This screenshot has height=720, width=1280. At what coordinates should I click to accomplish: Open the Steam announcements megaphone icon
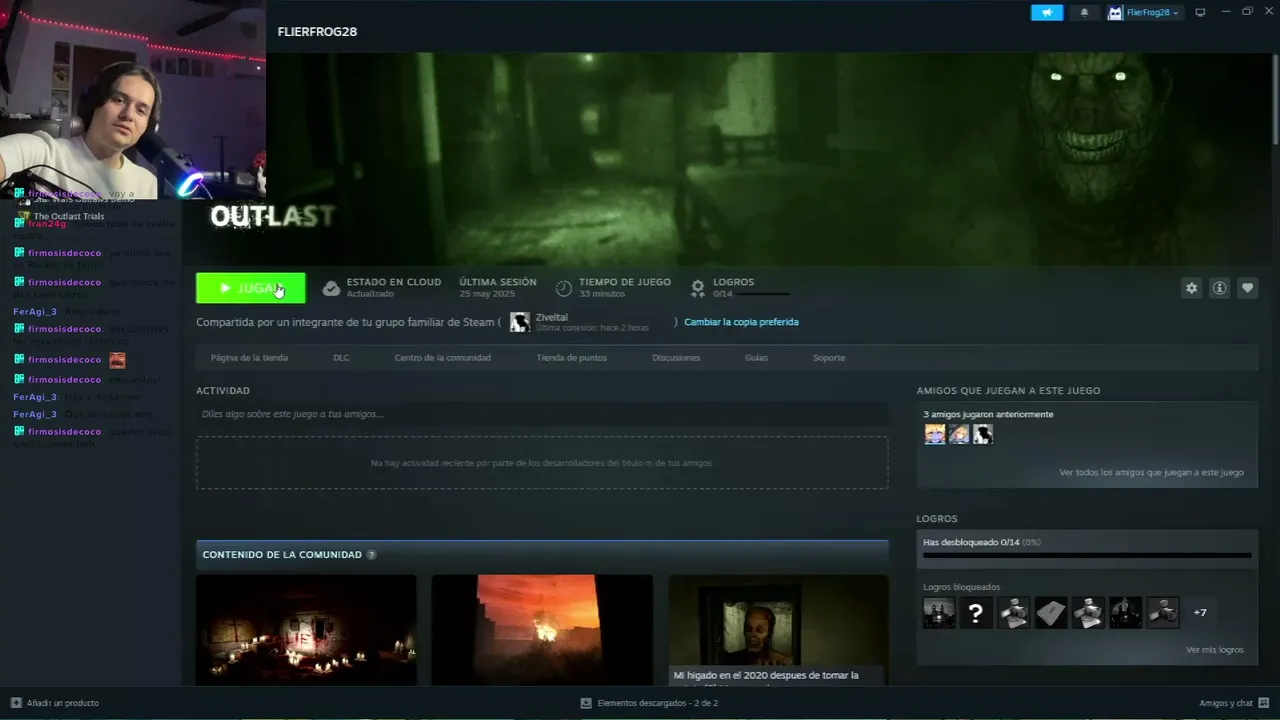(x=1047, y=12)
